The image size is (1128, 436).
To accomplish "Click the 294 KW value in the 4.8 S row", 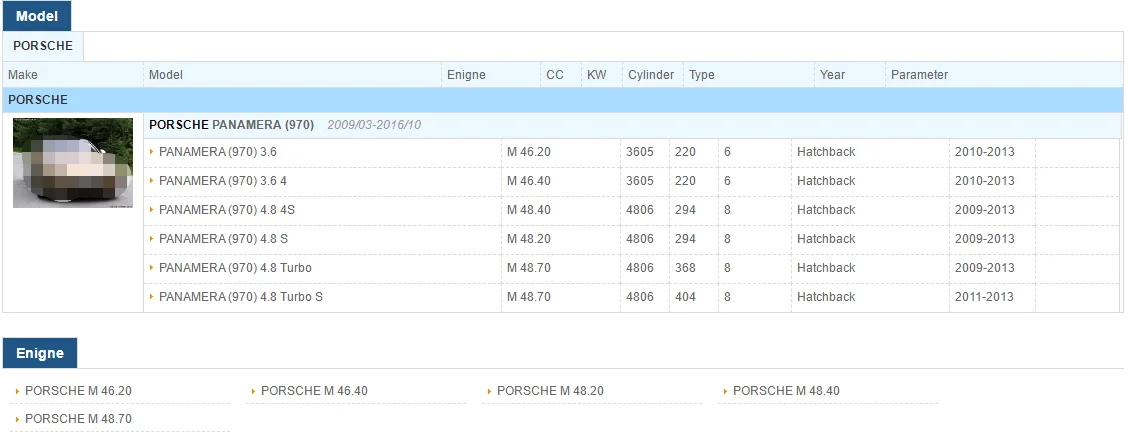I will click(686, 239).
